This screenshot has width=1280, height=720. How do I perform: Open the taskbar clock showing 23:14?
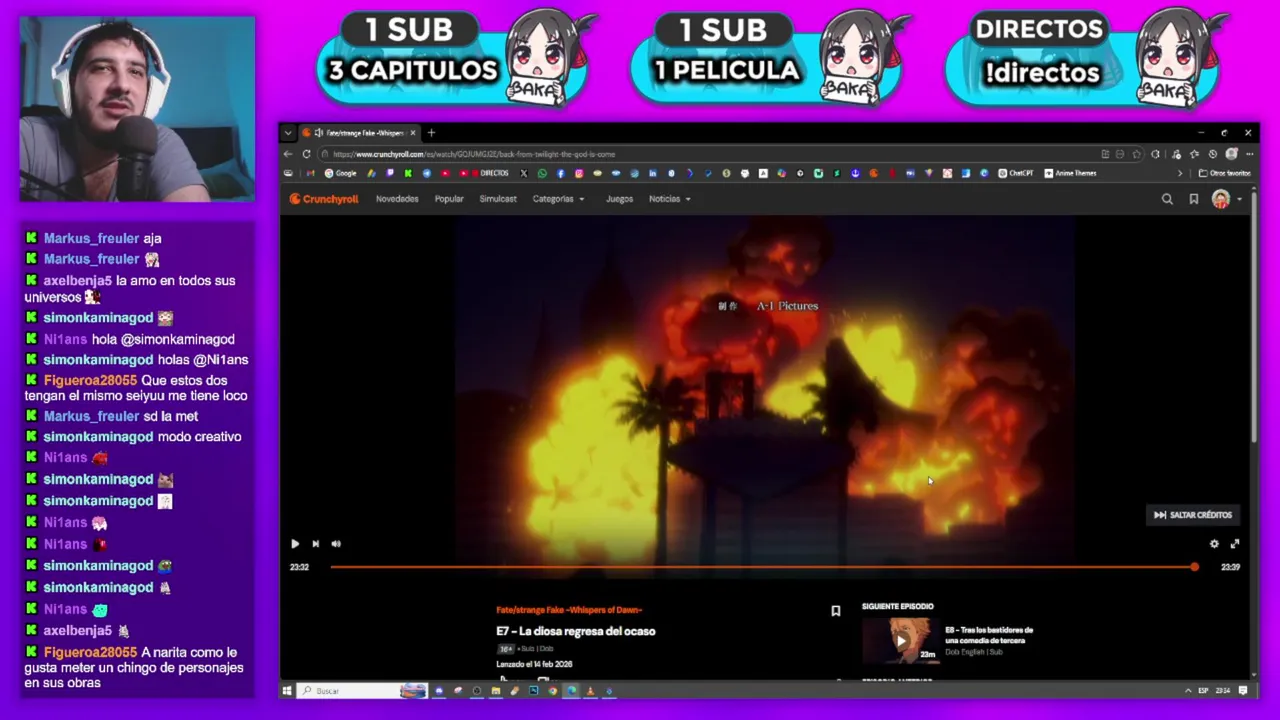1222,691
